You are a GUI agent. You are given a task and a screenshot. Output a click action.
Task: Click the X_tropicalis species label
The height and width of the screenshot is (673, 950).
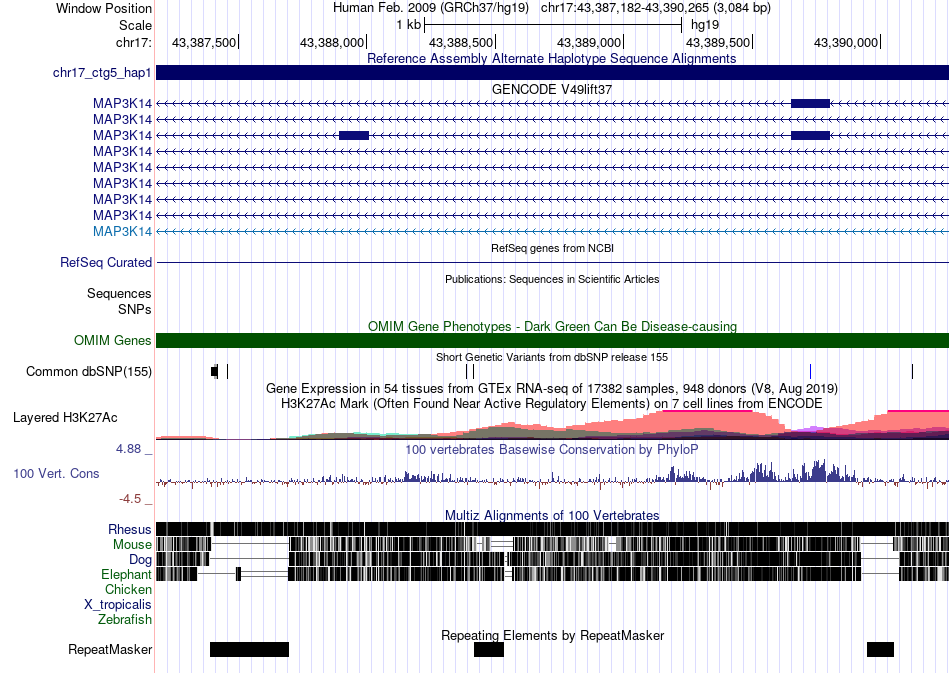[118, 605]
